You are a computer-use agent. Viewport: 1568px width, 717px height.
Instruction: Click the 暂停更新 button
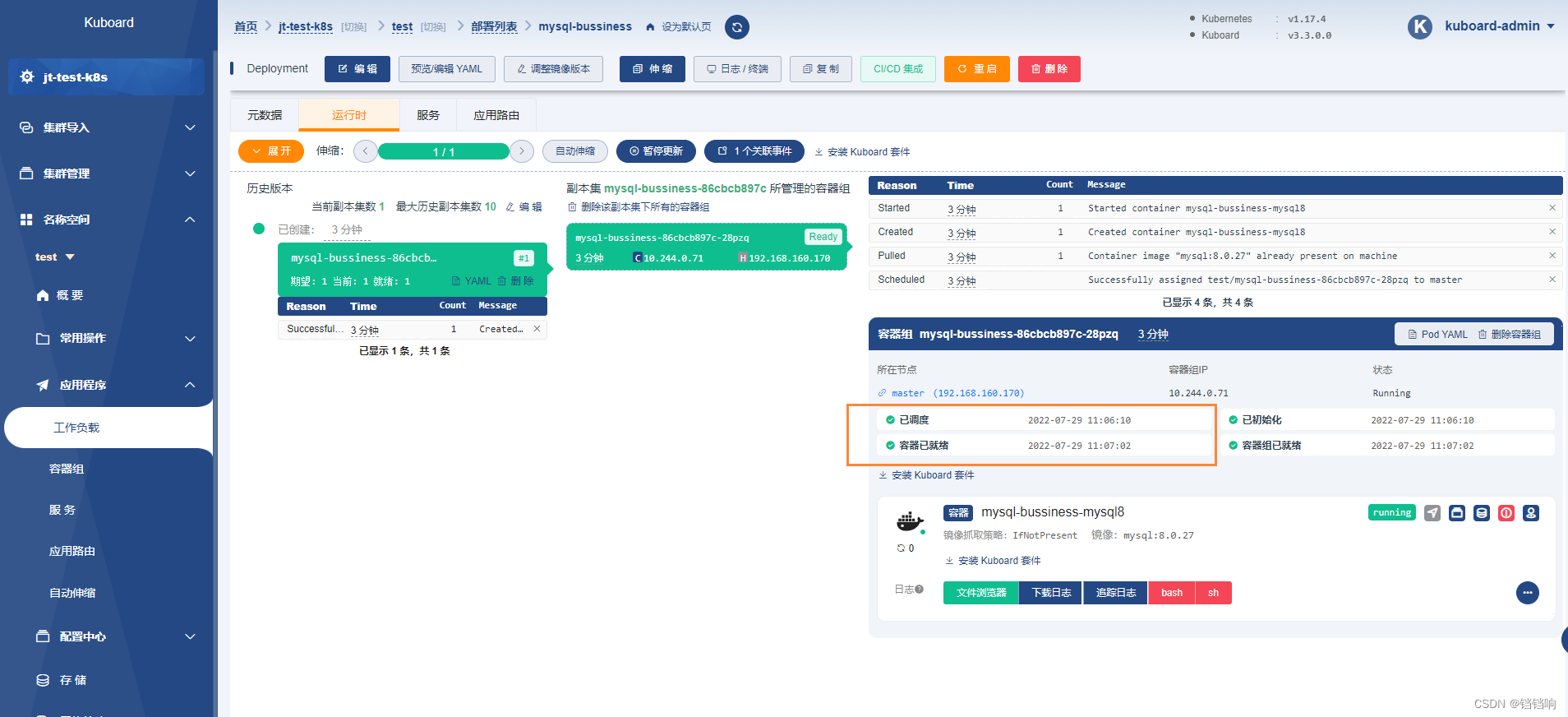coord(656,151)
